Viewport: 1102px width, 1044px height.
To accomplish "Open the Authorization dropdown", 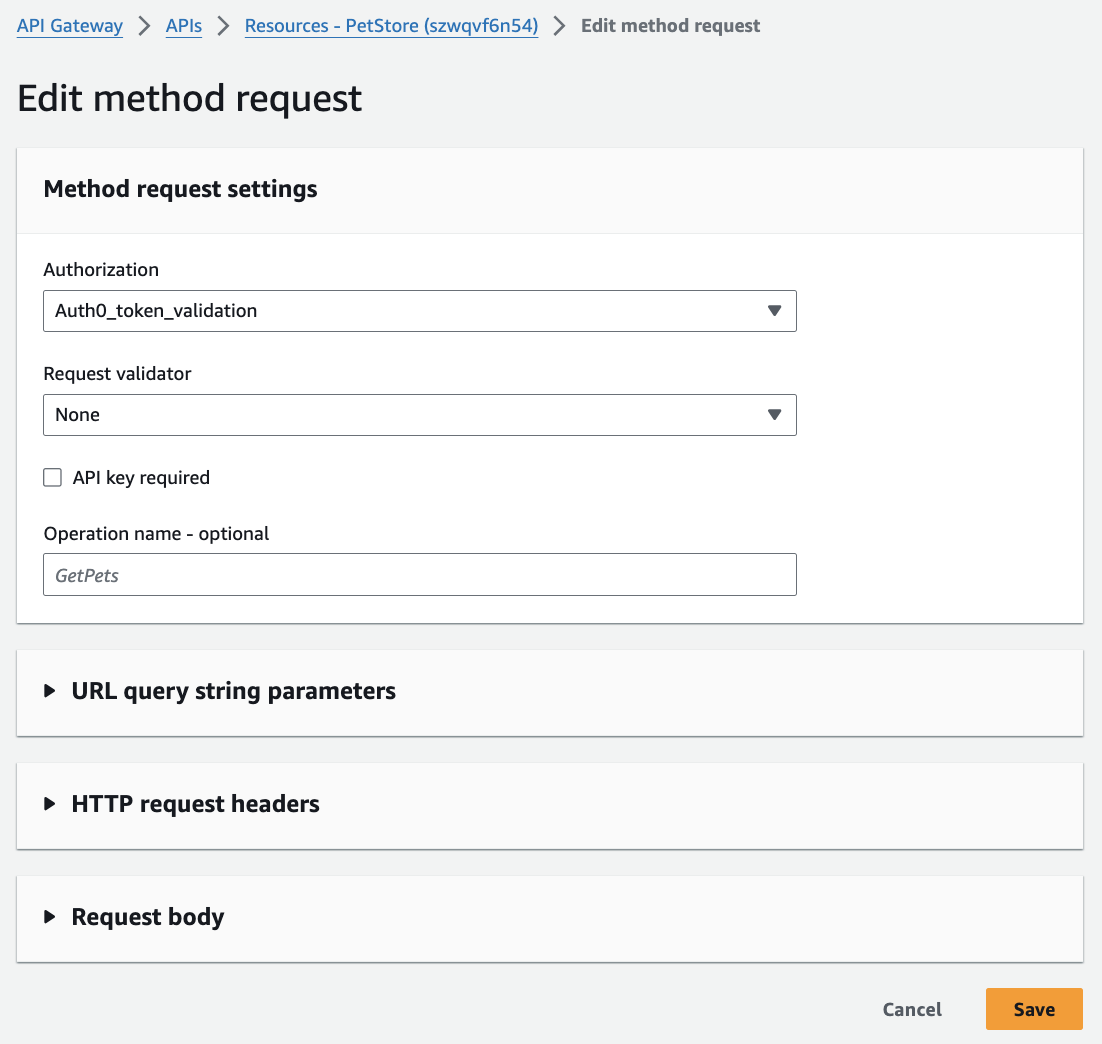I will coord(419,311).
